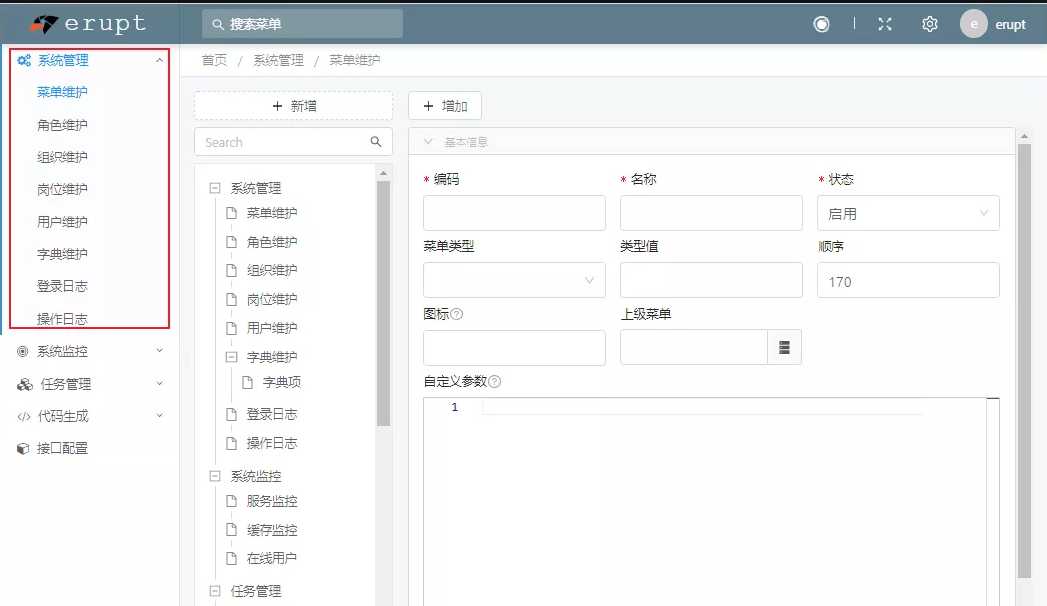
Task: Open 登录日志 in sidebar
Action: [62, 286]
